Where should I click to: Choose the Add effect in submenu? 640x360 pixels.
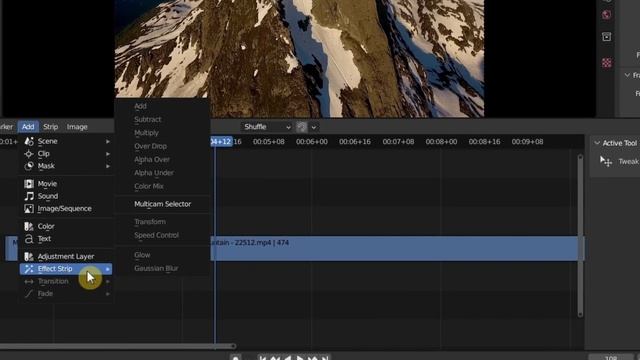[163, 106]
